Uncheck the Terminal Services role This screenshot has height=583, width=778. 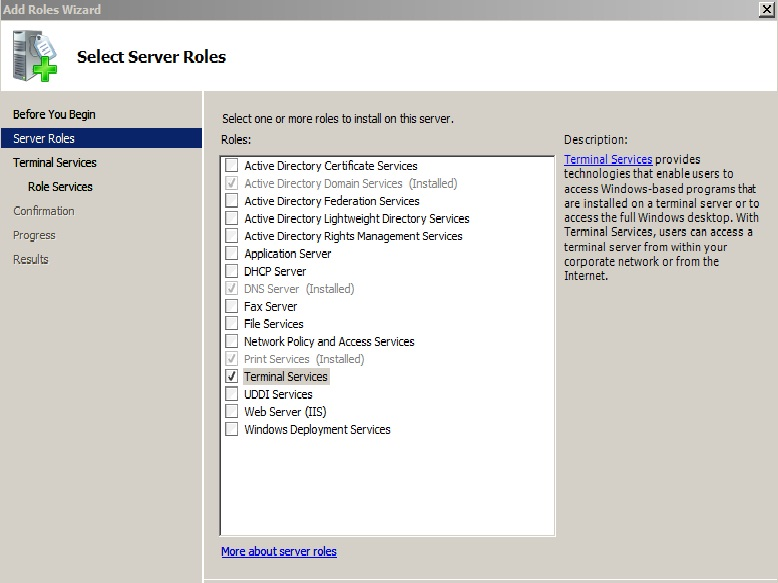[231, 376]
